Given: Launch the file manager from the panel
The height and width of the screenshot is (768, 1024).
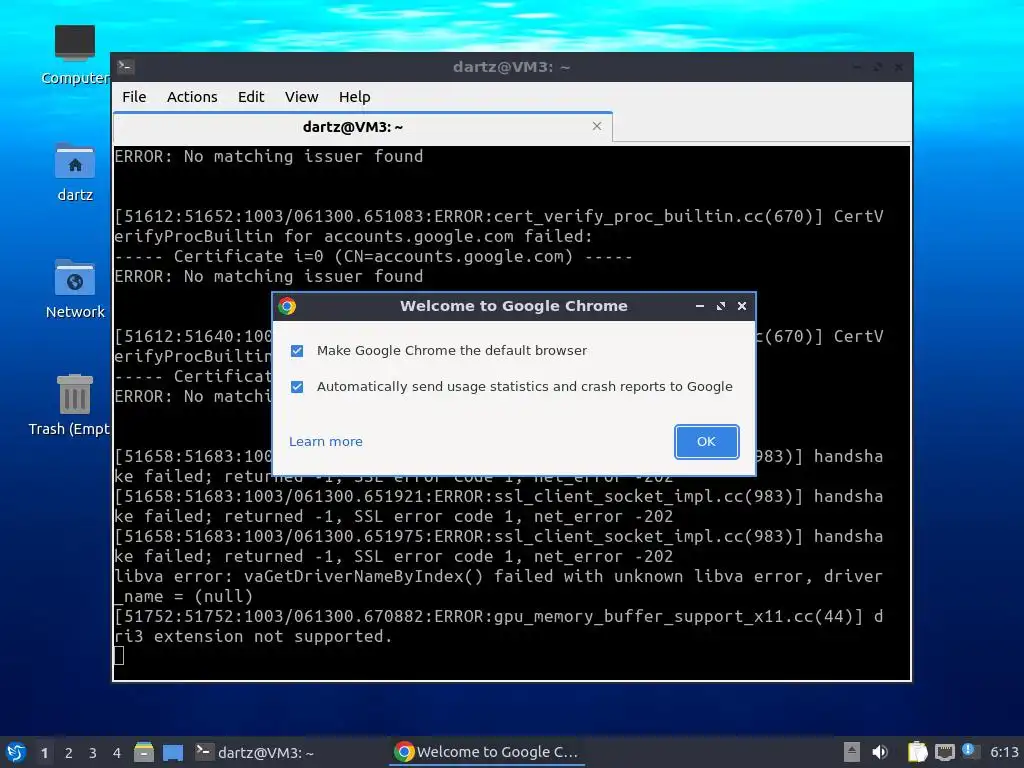Looking at the screenshot, I should click(144, 752).
